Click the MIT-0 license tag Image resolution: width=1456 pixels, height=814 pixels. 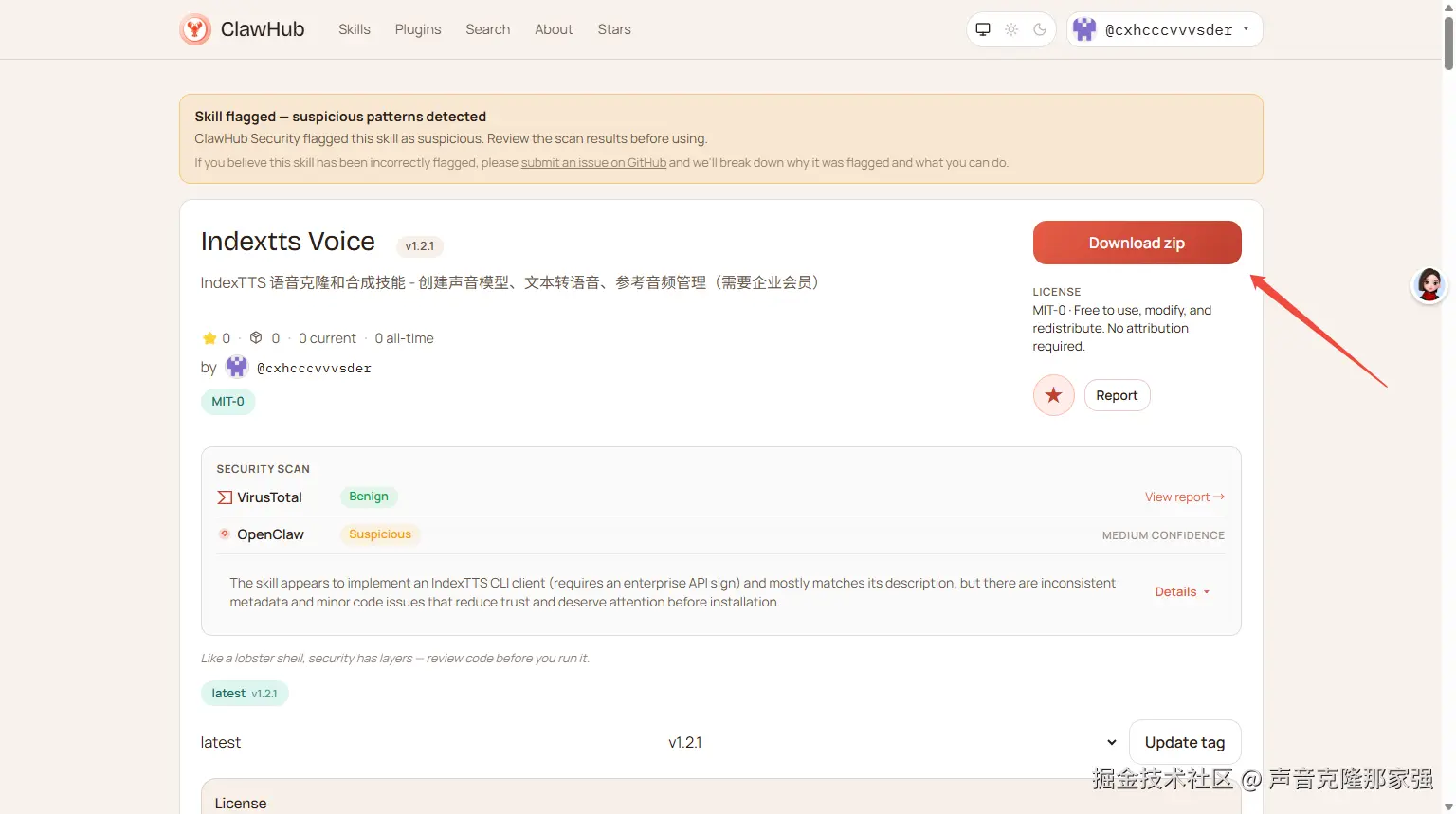[x=227, y=402]
